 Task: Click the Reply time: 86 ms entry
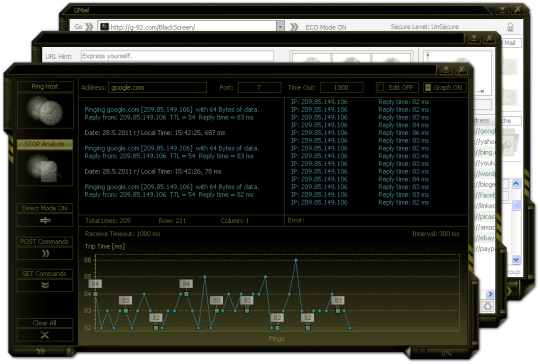click(x=404, y=133)
